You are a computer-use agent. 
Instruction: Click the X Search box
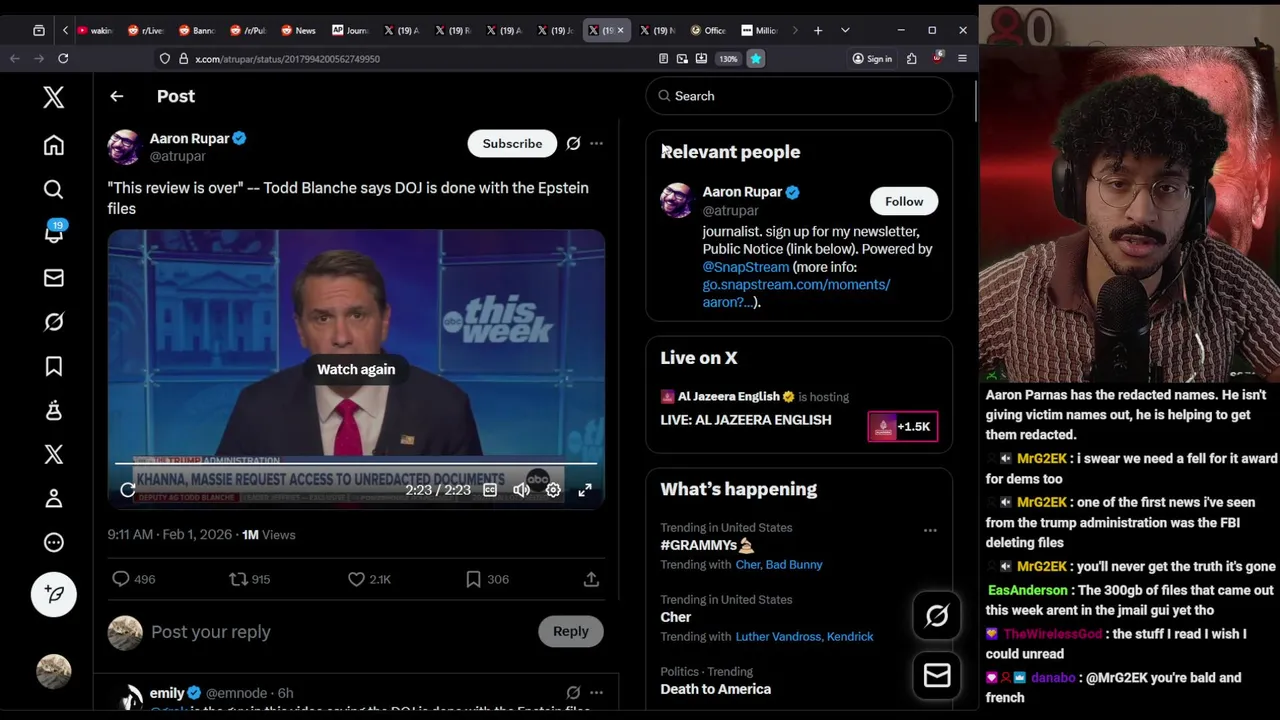pos(799,96)
